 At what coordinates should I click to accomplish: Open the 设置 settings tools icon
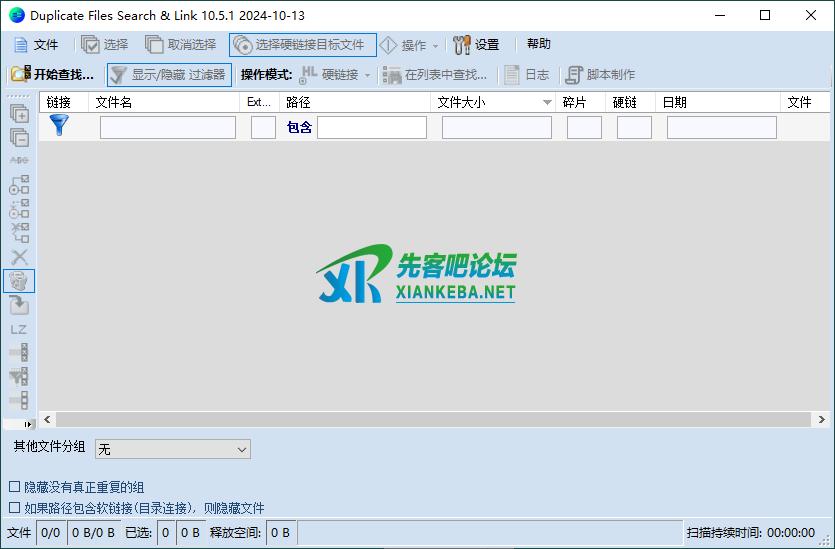(x=462, y=45)
